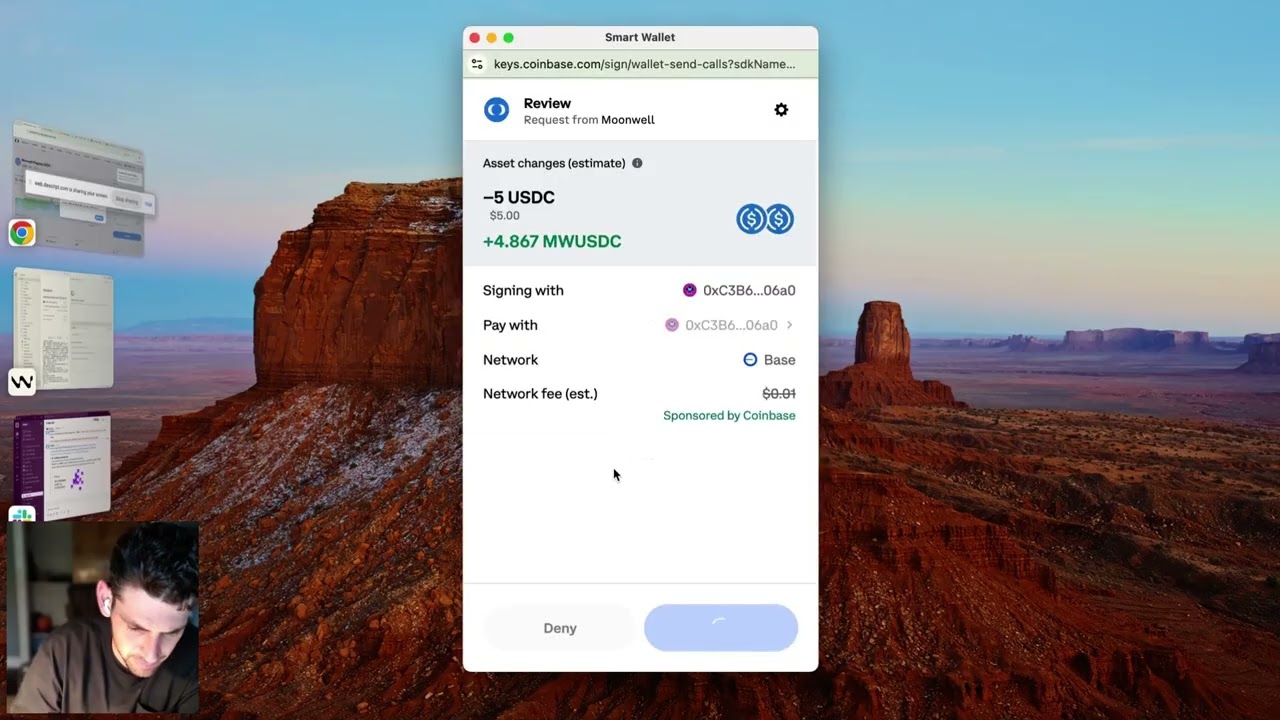Click the Sponsored by Coinbase text
1280x720 pixels.
tap(729, 416)
